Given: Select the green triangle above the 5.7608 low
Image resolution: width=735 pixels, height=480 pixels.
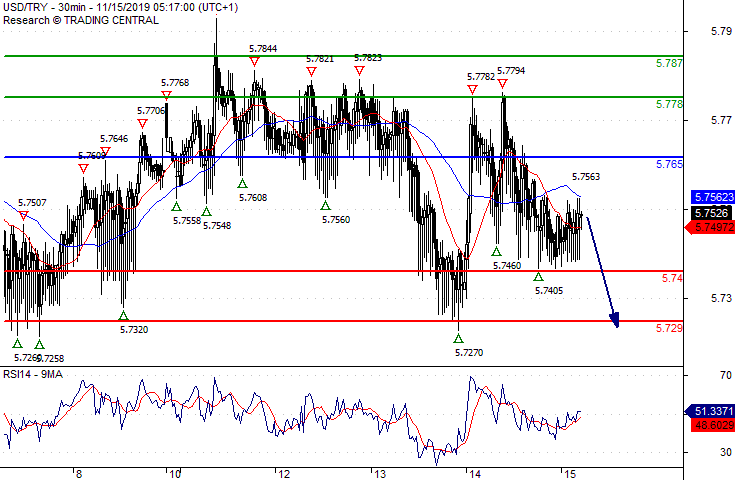Looking at the screenshot, I should tap(242, 183).
